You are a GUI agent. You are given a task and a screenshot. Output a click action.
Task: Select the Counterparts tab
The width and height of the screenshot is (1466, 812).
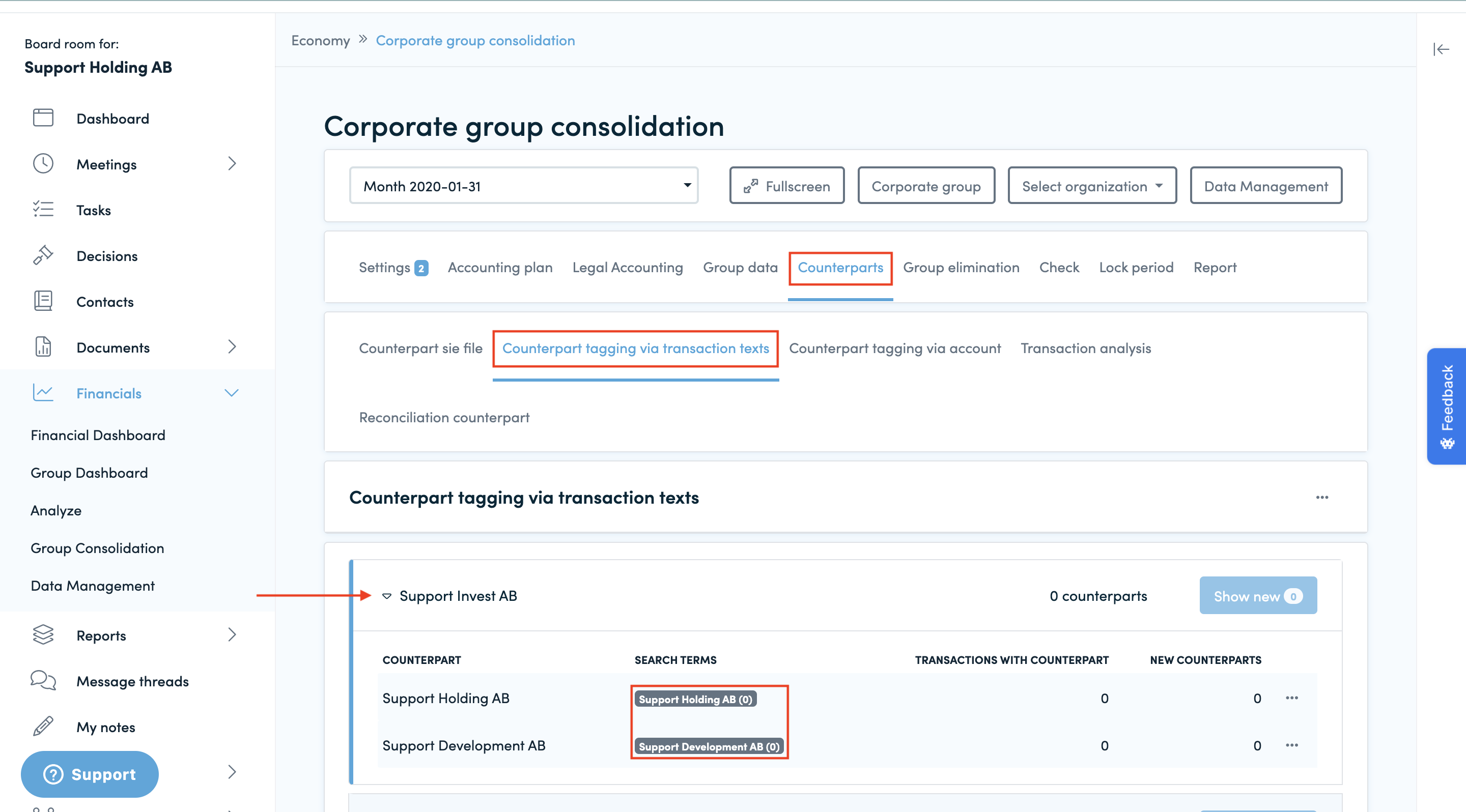click(840, 267)
